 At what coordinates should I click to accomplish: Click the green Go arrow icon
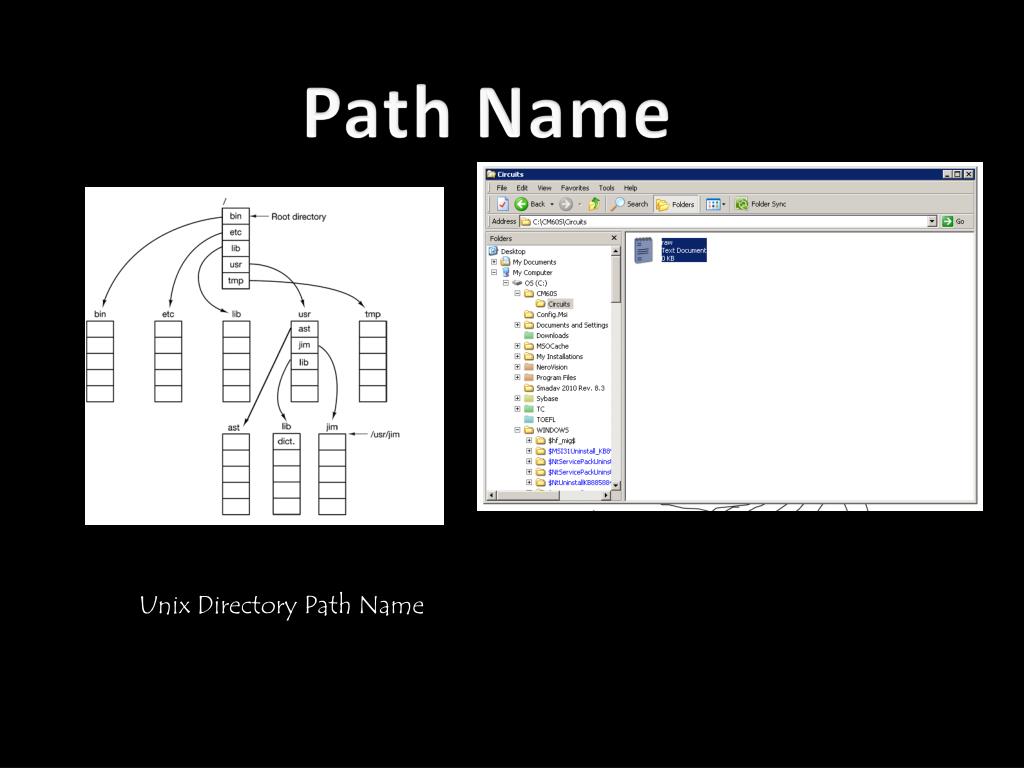point(948,222)
